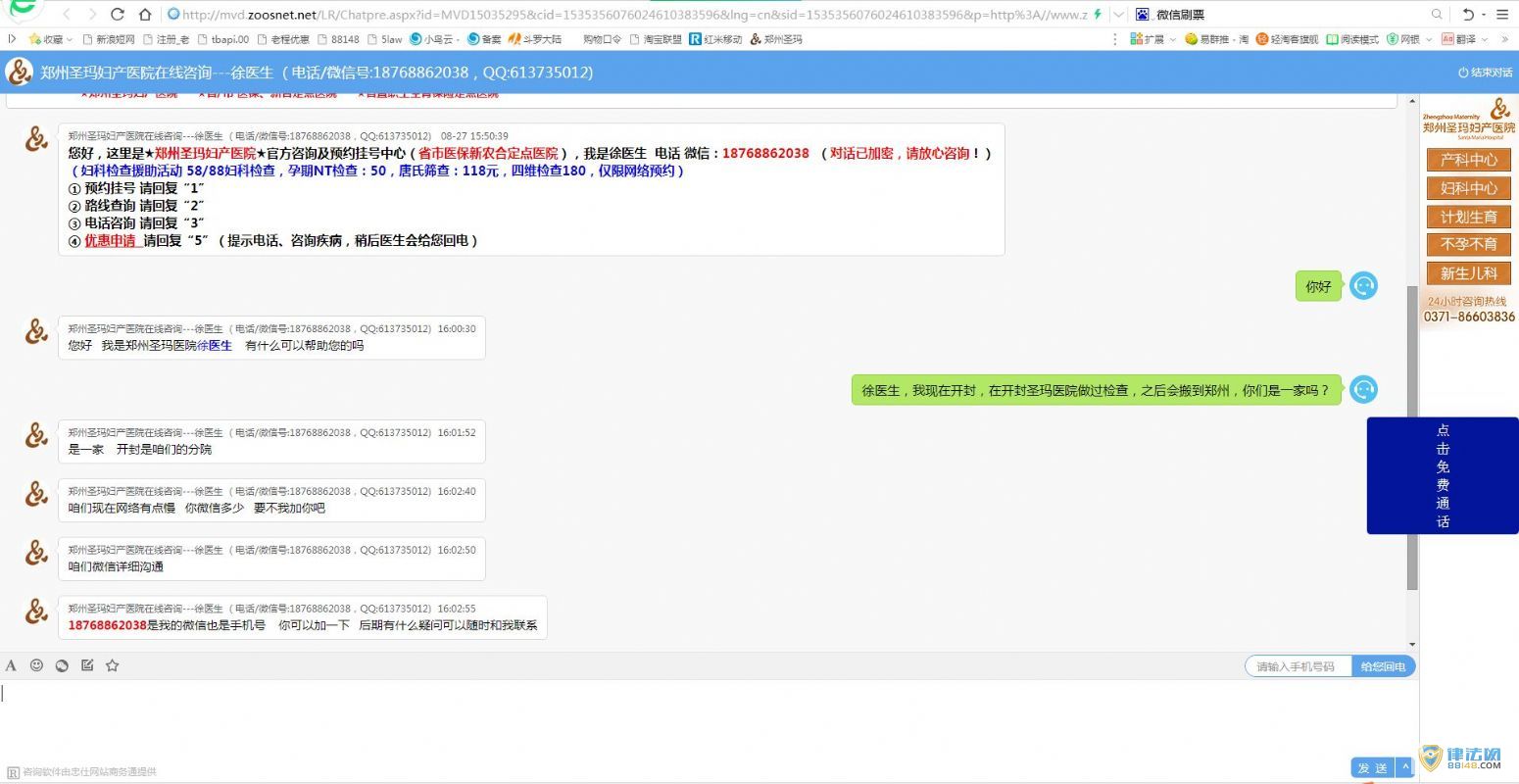Open the 扩展 extensions icon
The width and height of the screenshot is (1519, 784).
(x=1147, y=39)
